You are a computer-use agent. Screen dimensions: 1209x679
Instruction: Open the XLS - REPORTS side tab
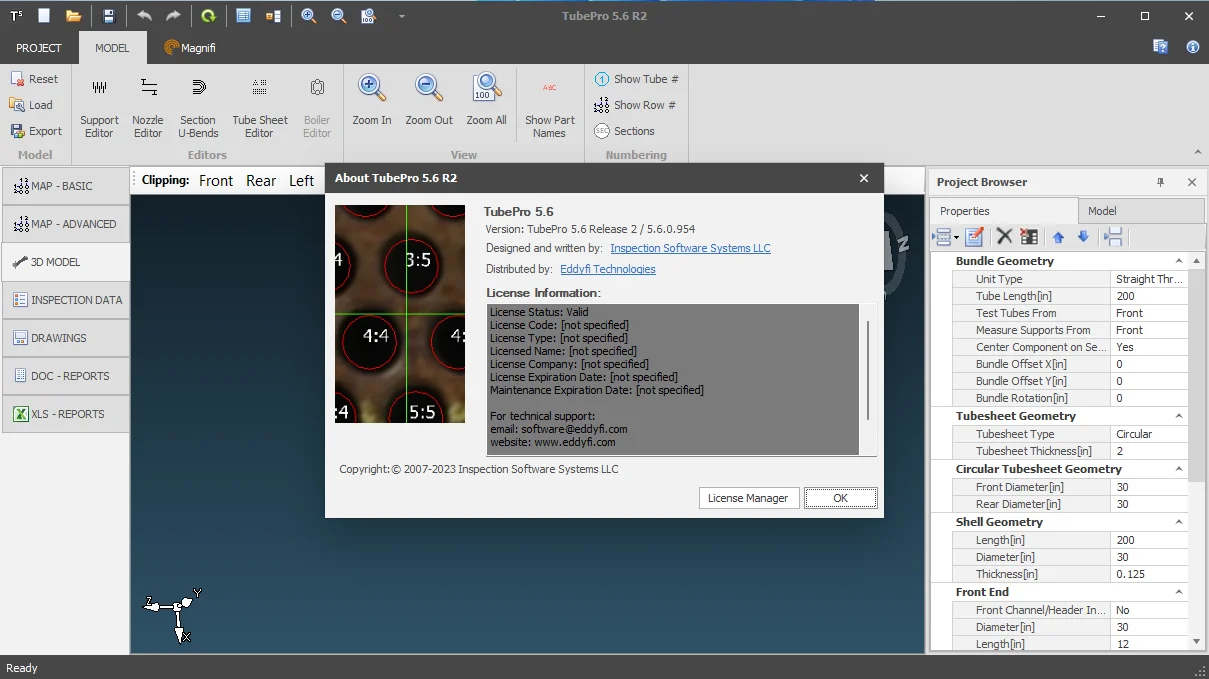coord(66,414)
